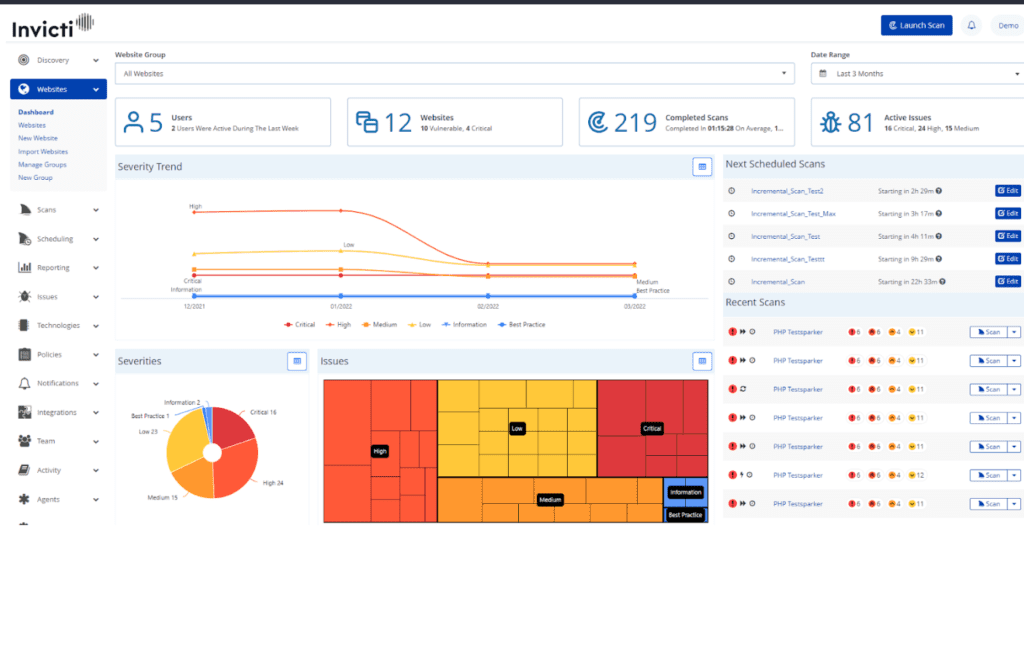Open the table view icon on Severity Trend
Screen dimensions: 1024x654
[701, 166]
